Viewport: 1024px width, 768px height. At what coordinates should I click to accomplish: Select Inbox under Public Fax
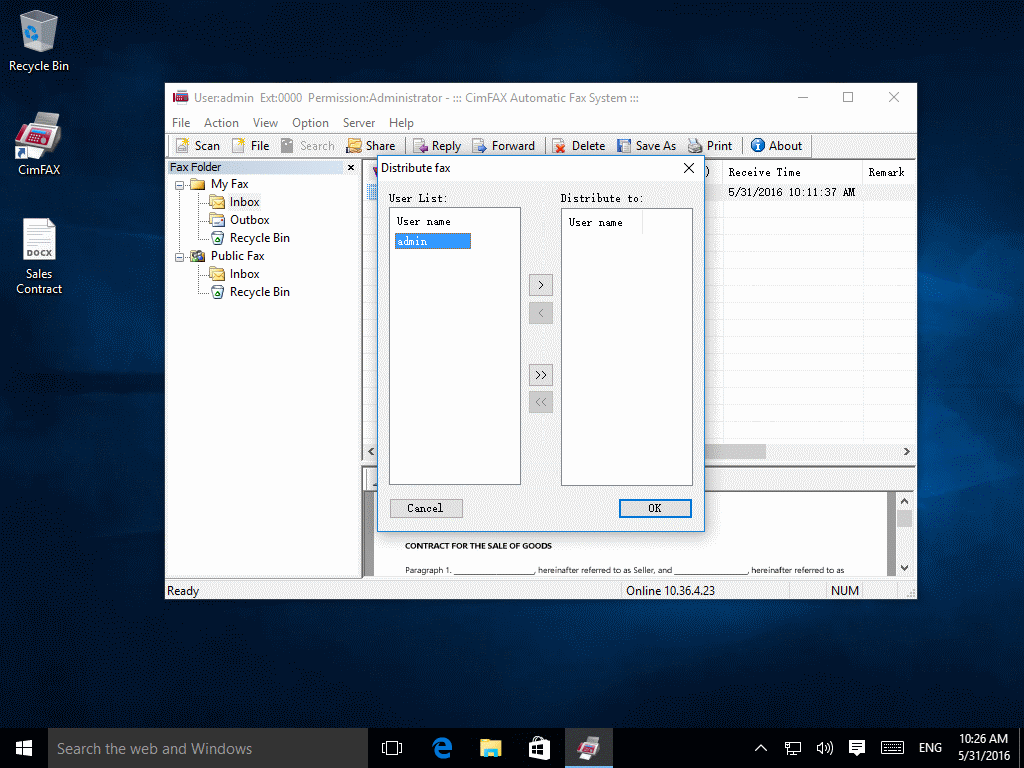pos(244,274)
